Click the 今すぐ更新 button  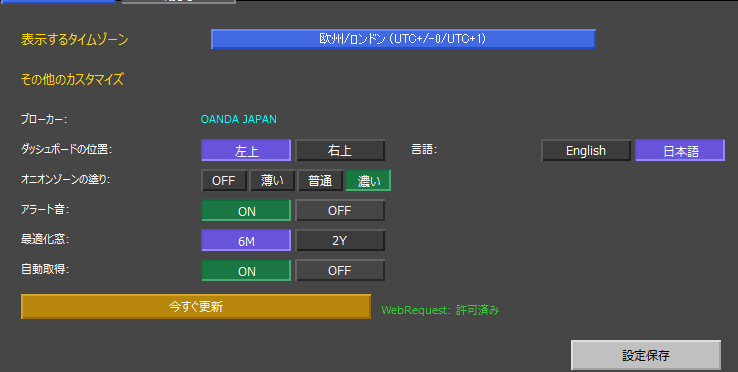coord(196,307)
